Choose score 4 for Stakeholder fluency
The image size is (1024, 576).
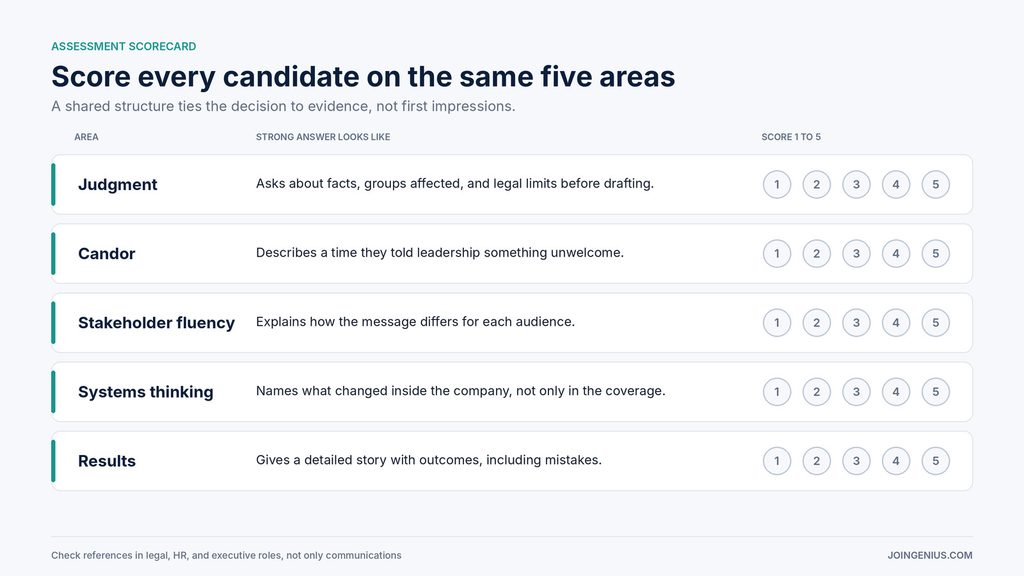point(895,323)
